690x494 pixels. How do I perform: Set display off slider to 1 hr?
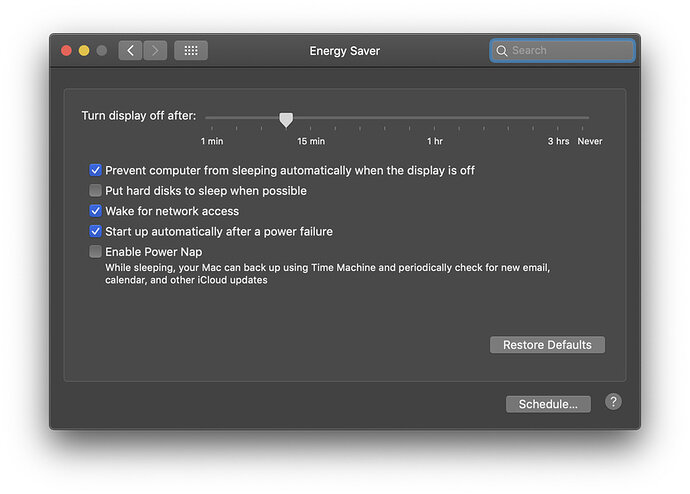pyautogui.click(x=435, y=119)
